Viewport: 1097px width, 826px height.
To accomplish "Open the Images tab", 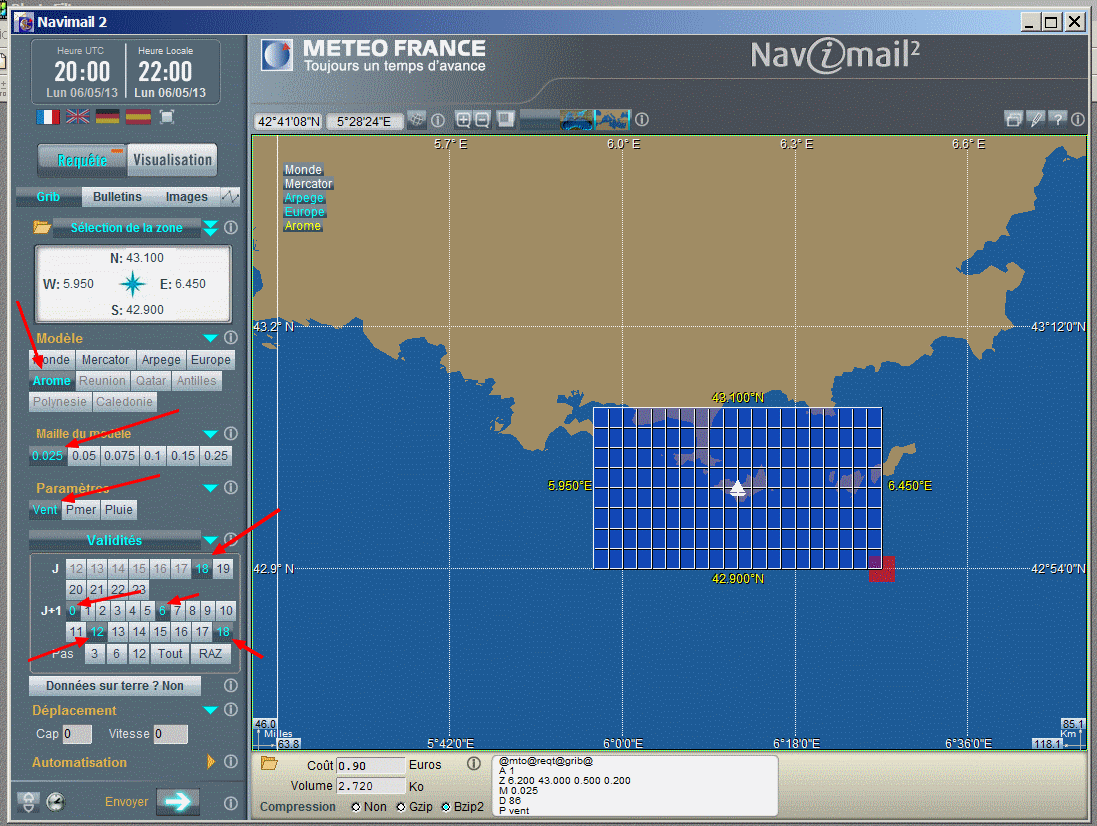I will pyautogui.click(x=186, y=197).
